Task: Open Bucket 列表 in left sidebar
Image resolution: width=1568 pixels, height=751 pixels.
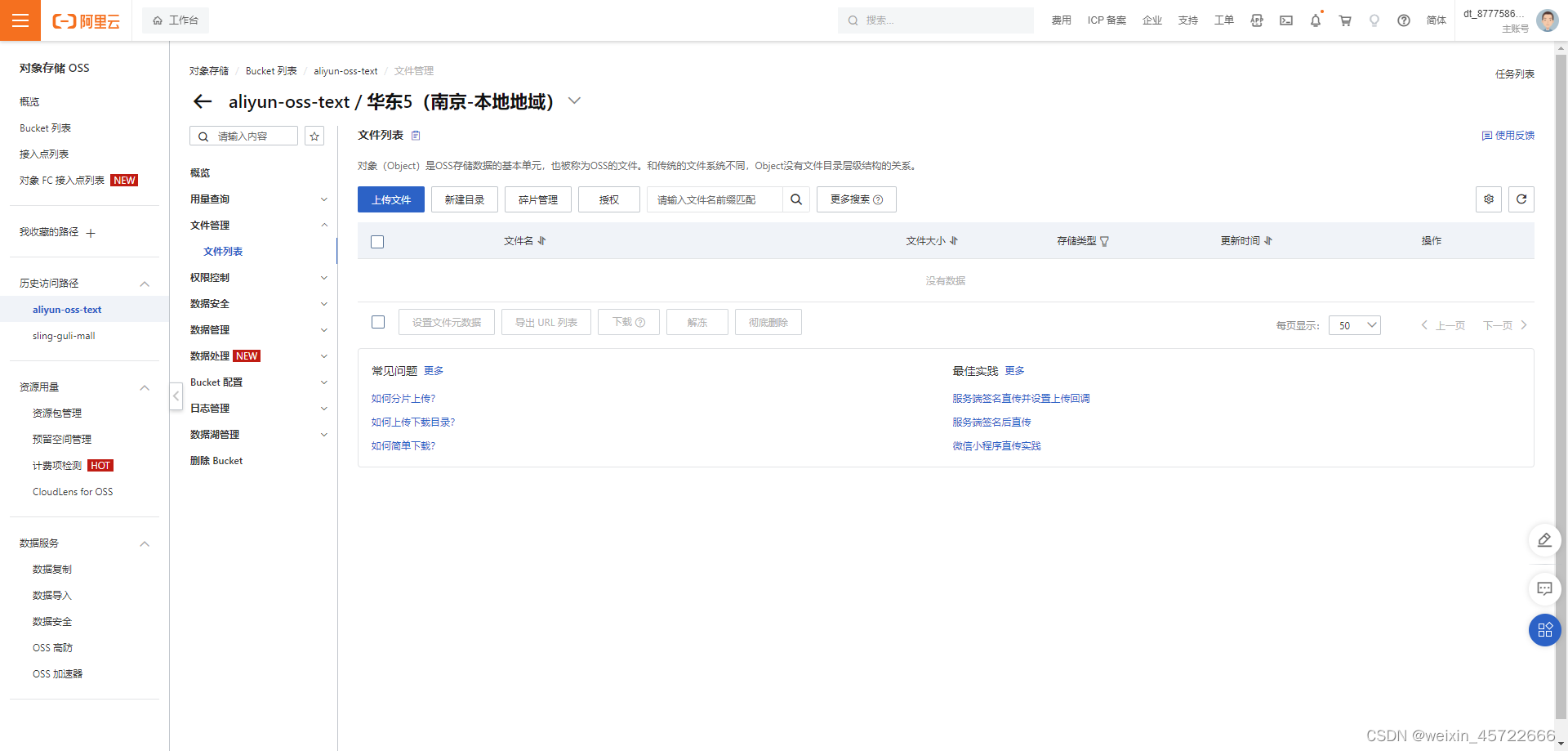Action: (x=45, y=128)
